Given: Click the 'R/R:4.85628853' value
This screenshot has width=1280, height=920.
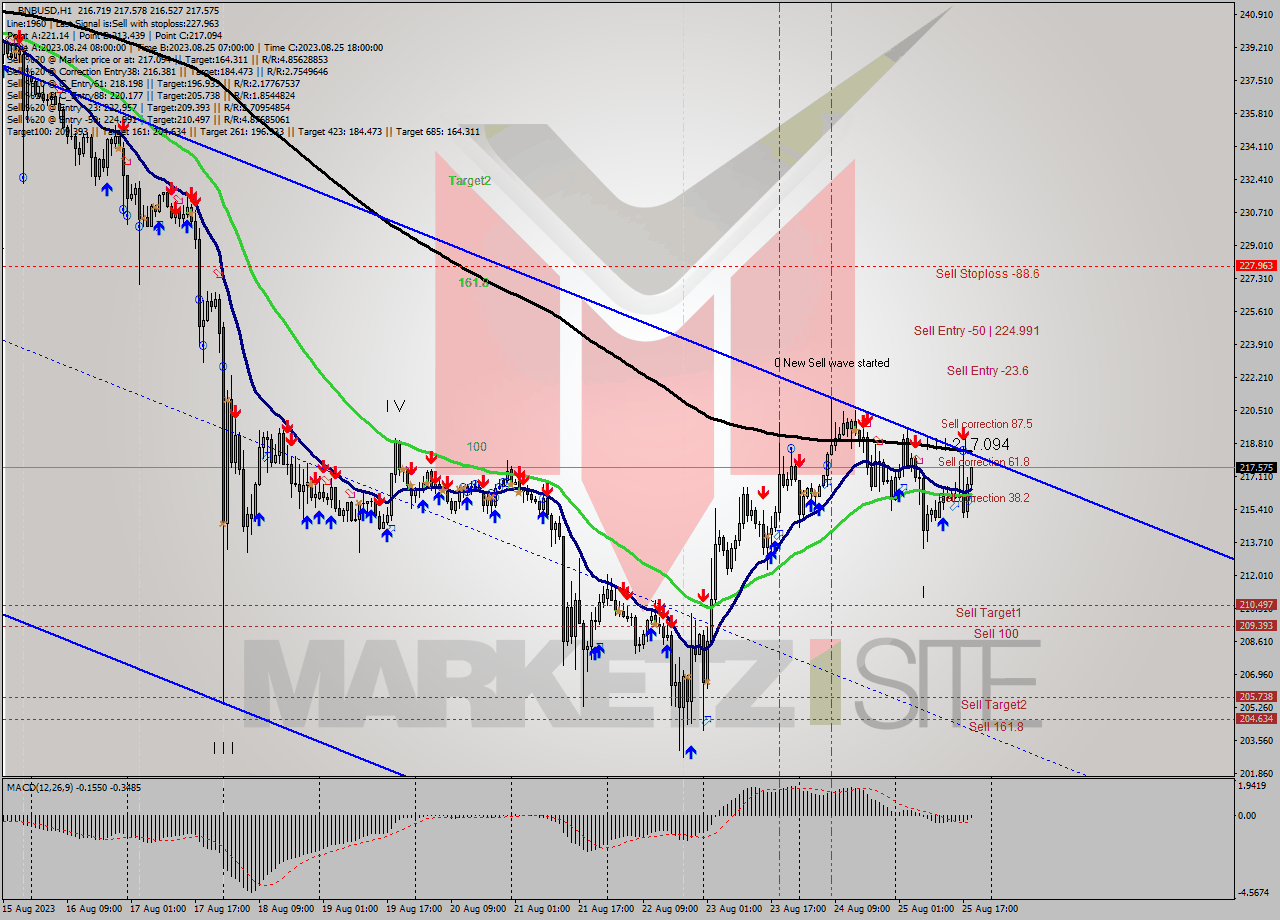Looking at the screenshot, I should pos(293,60).
